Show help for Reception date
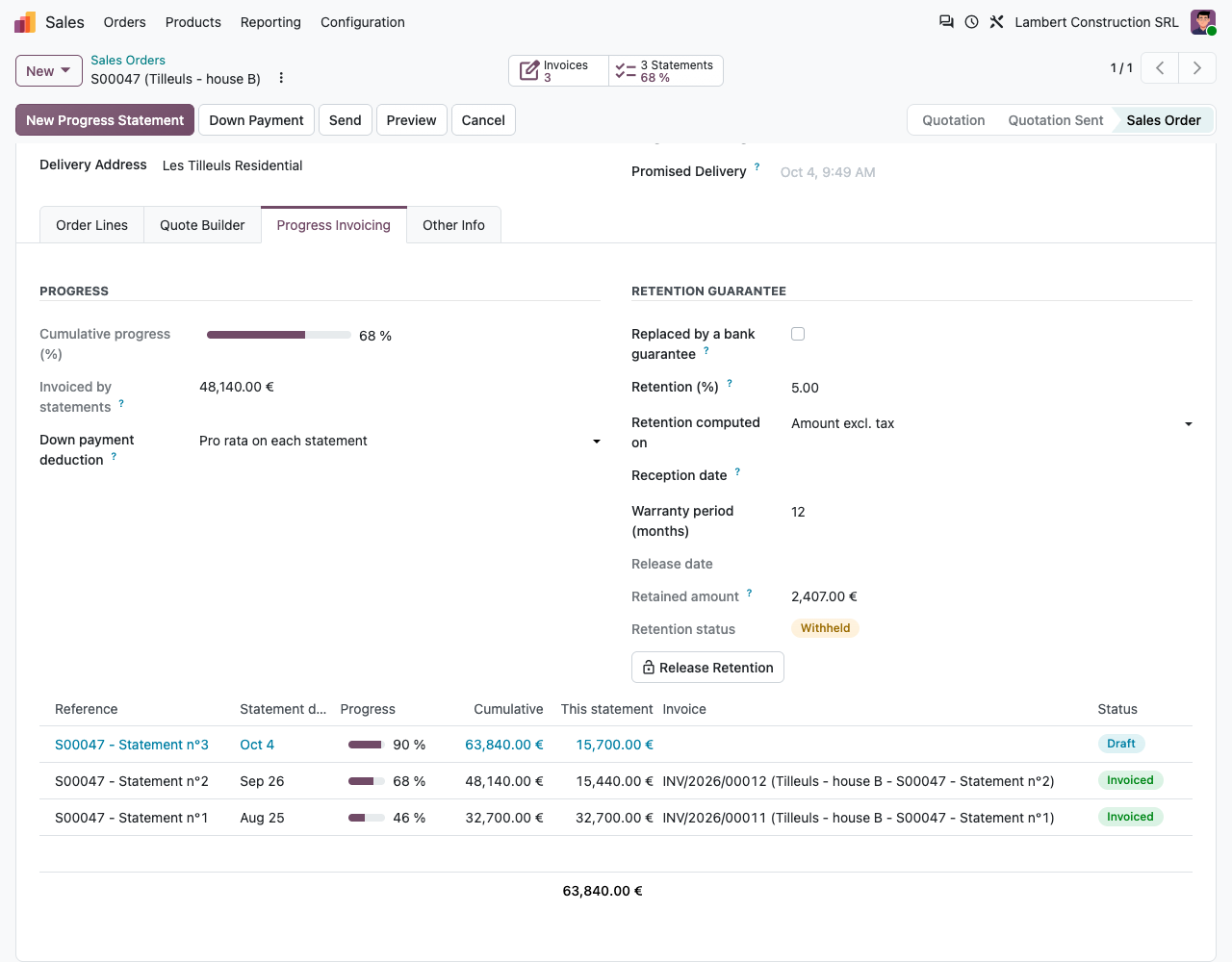Image resolution: width=1232 pixels, height=962 pixels. tap(737, 471)
